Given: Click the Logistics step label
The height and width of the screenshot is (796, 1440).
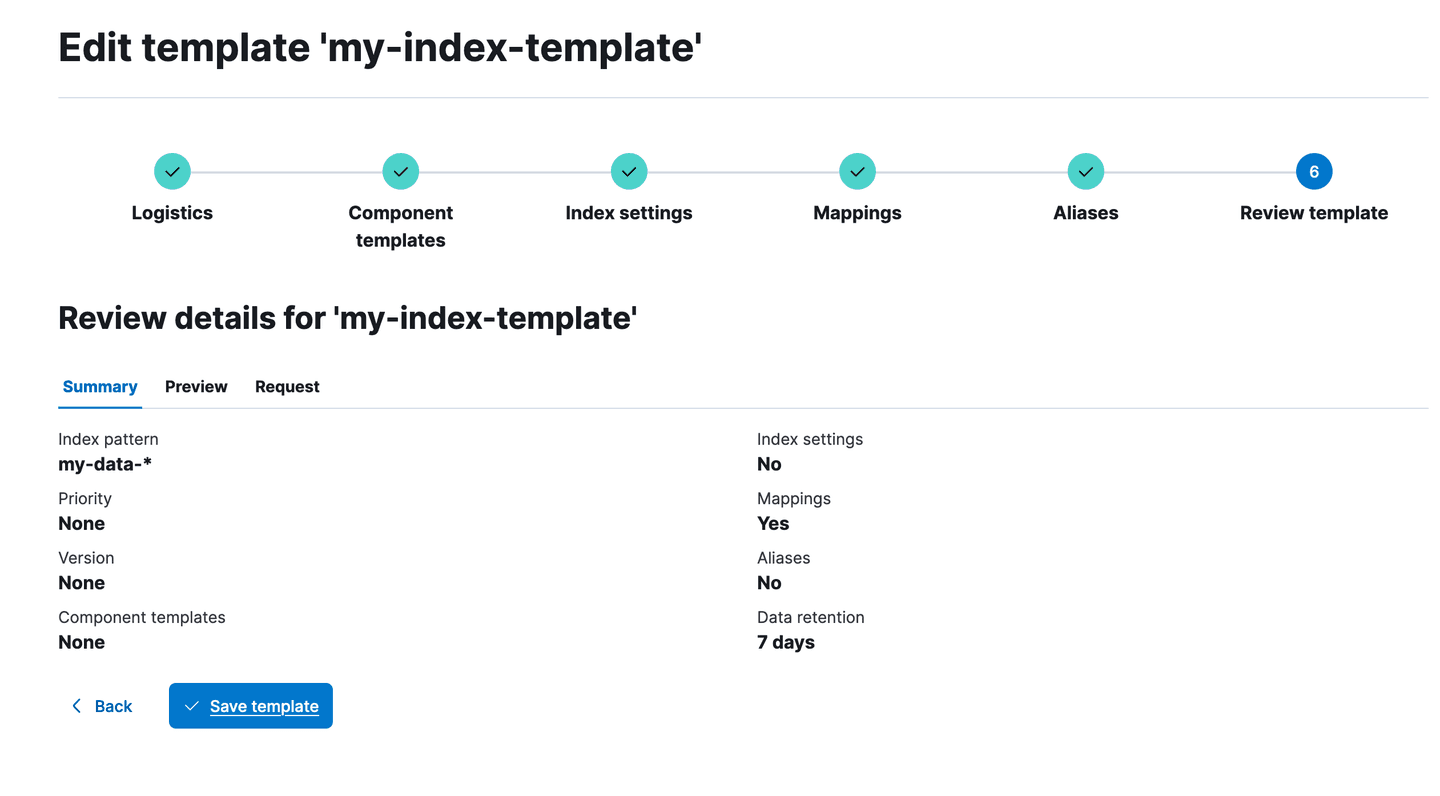Looking at the screenshot, I should tap(172, 213).
